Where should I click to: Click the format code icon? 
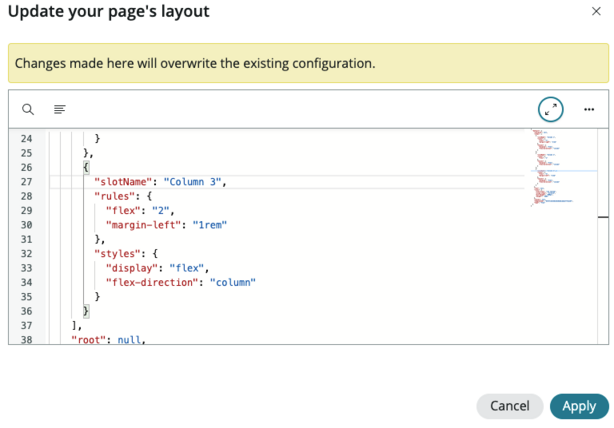(60, 109)
